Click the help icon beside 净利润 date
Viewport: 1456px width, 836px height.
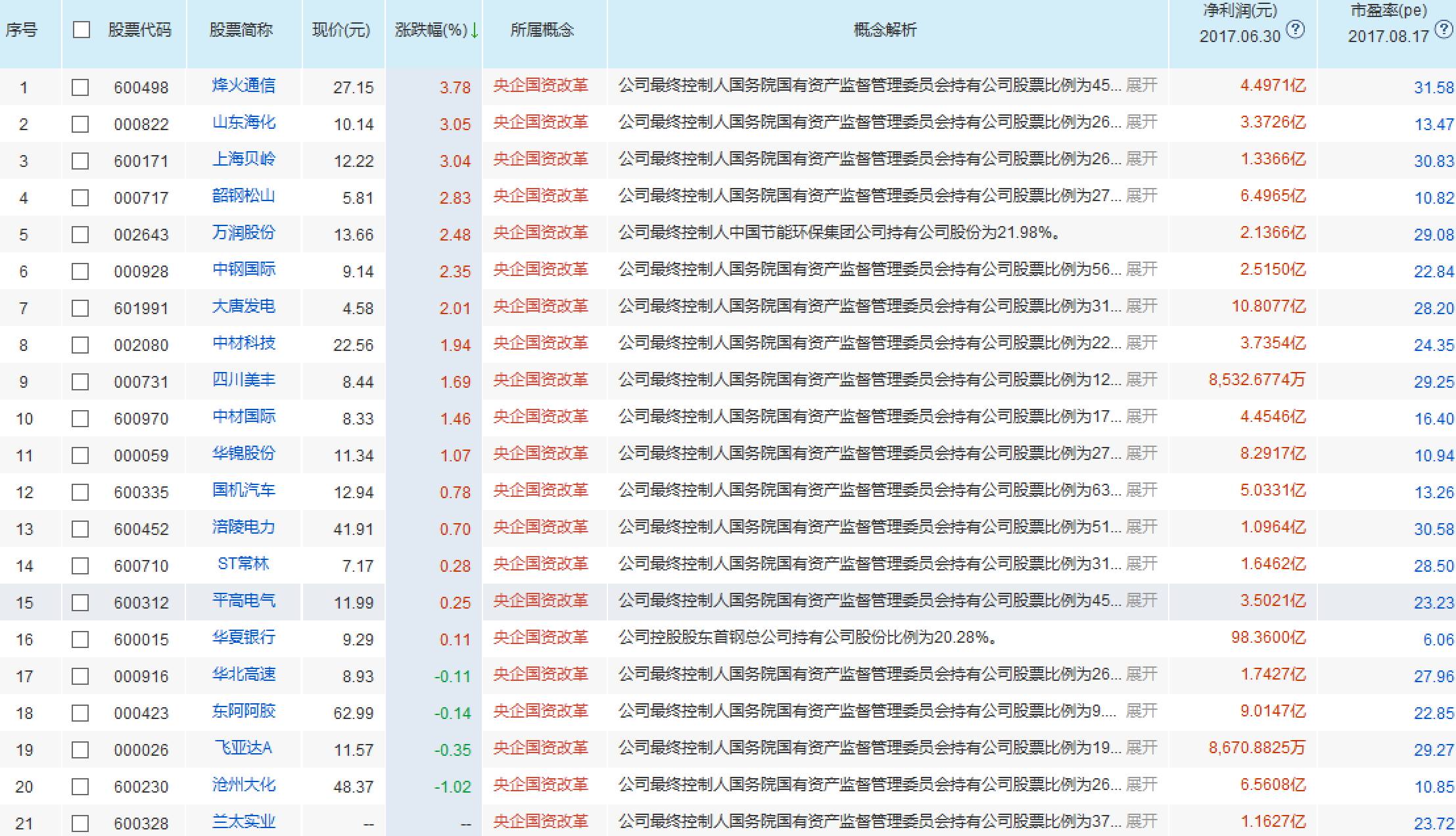pyautogui.click(x=1295, y=30)
